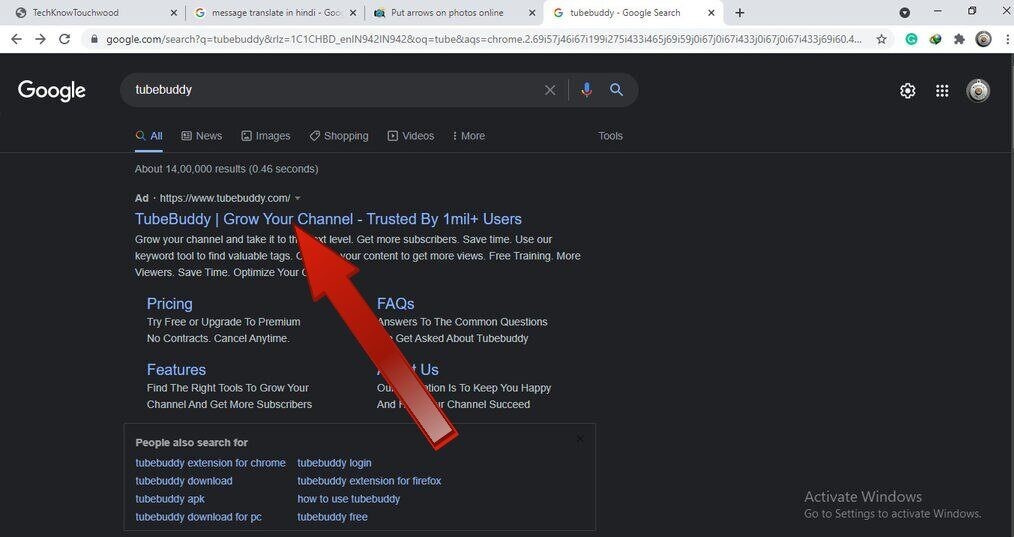Click tubebuddy free suggestion

click(332, 517)
